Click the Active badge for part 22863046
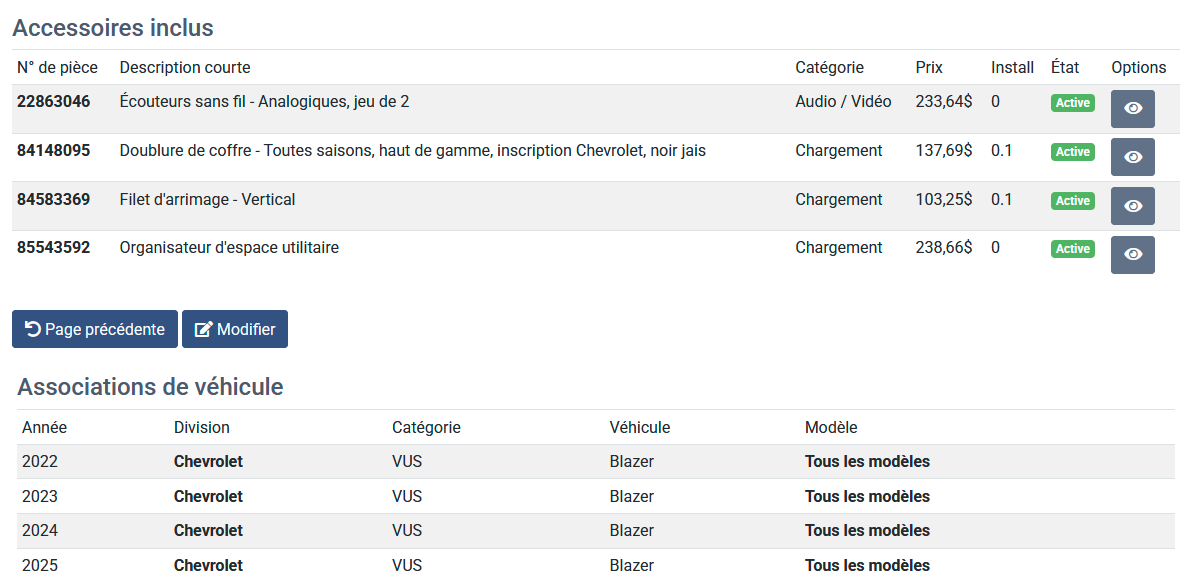The image size is (1191, 583). point(1072,103)
